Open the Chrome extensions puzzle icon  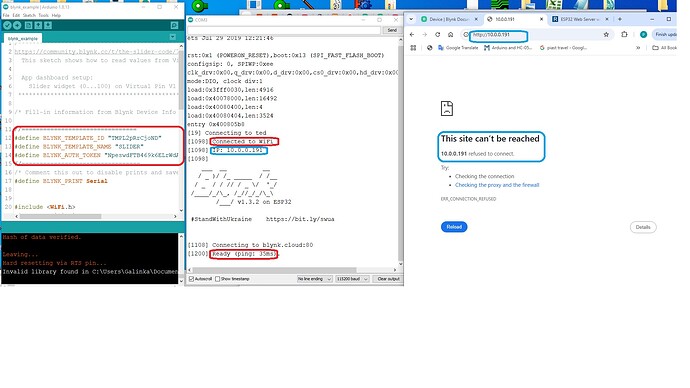(624, 34)
